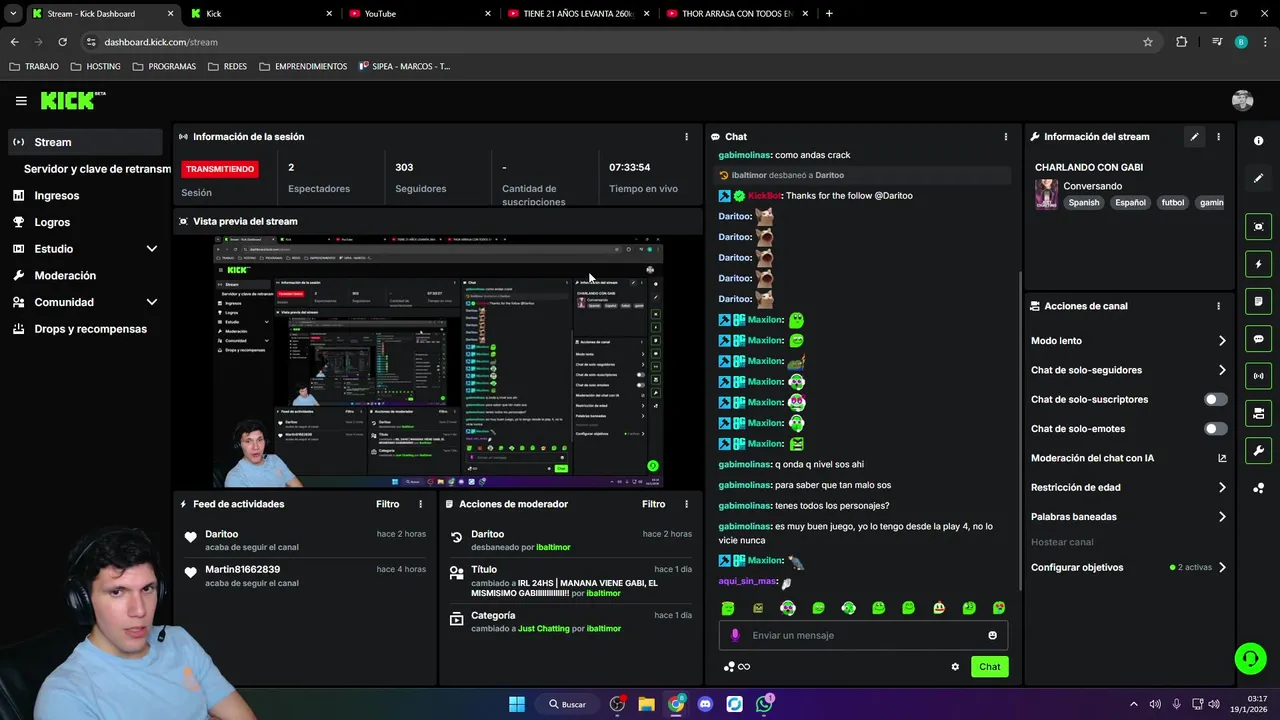Insert the heart-eyes emote at the end of the row

coord(998,608)
